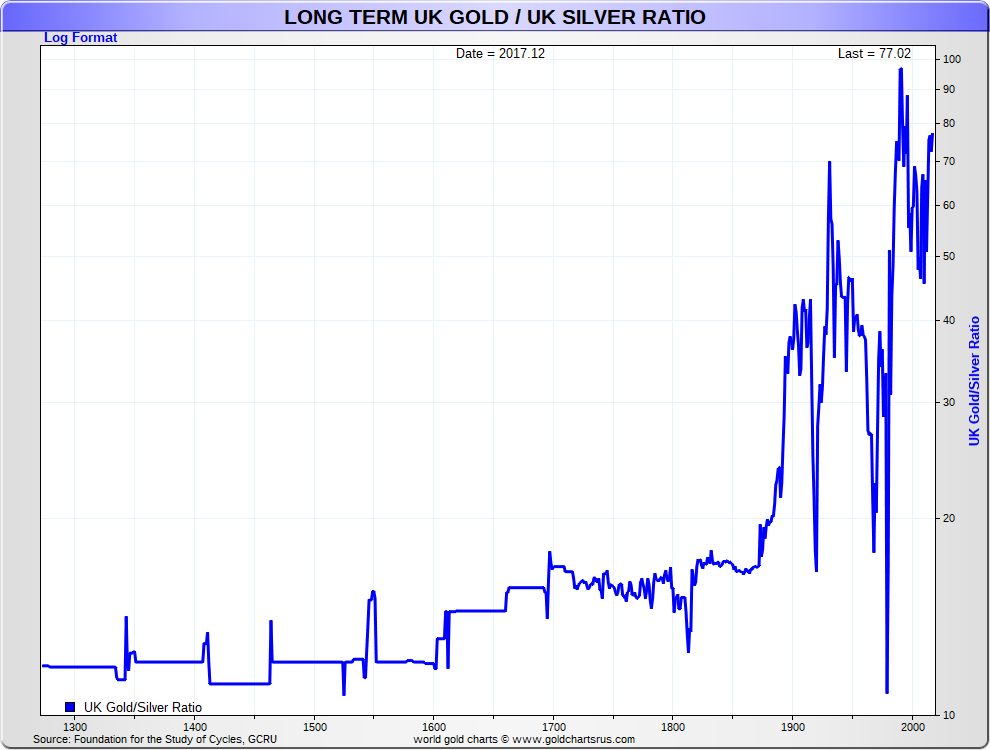The width and height of the screenshot is (990, 750).
Task: Click the y-axis label 10
Action: (x=949, y=715)
